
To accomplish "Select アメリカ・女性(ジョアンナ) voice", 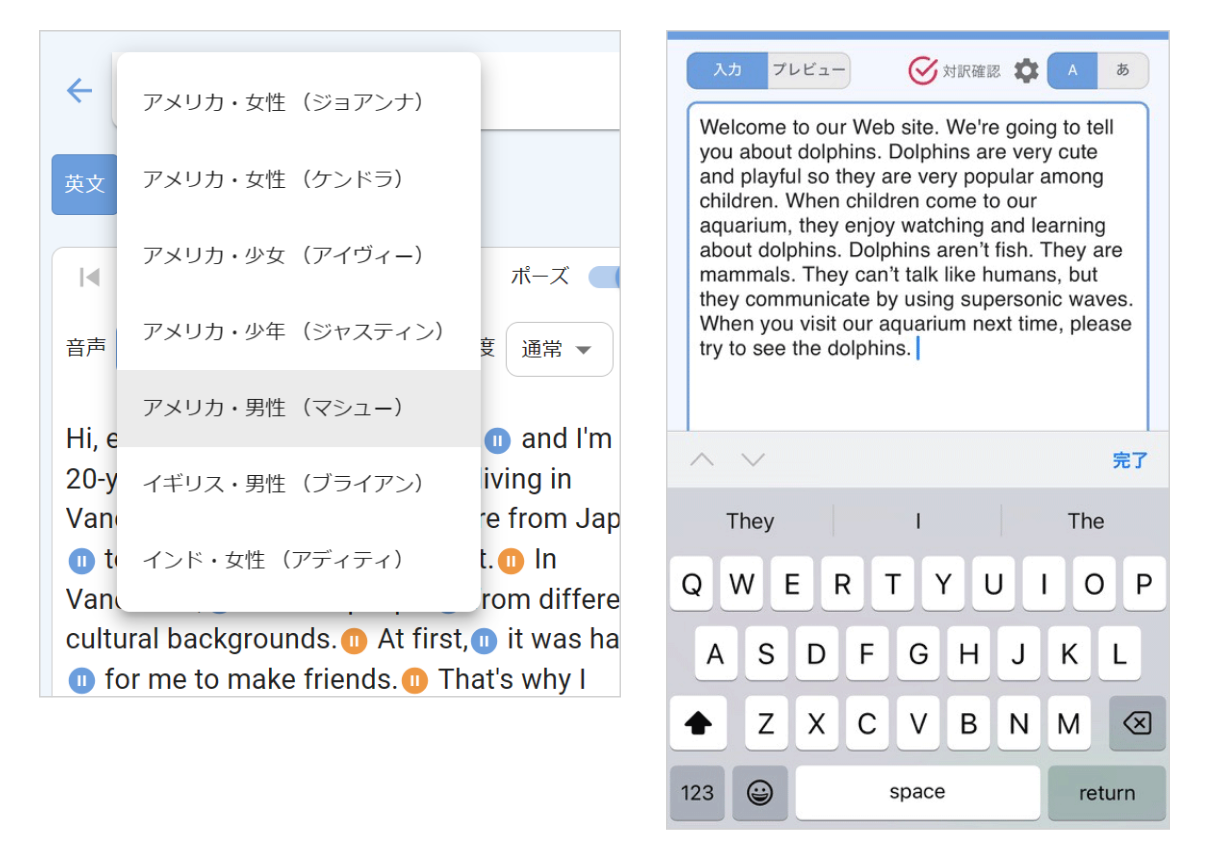I will click(299, 102).
